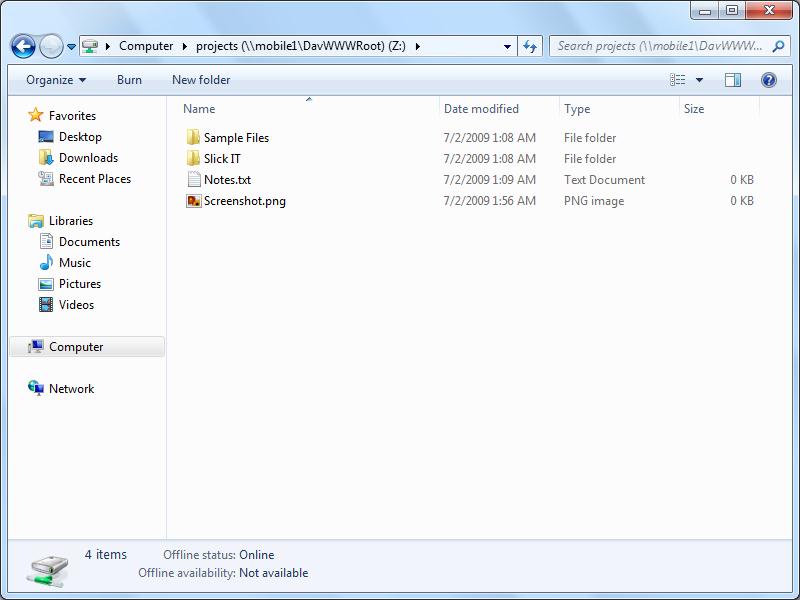Sort by the Date modified column
Image resolution: width=800 pixels, height=600 pixels.
click(481, 109)
